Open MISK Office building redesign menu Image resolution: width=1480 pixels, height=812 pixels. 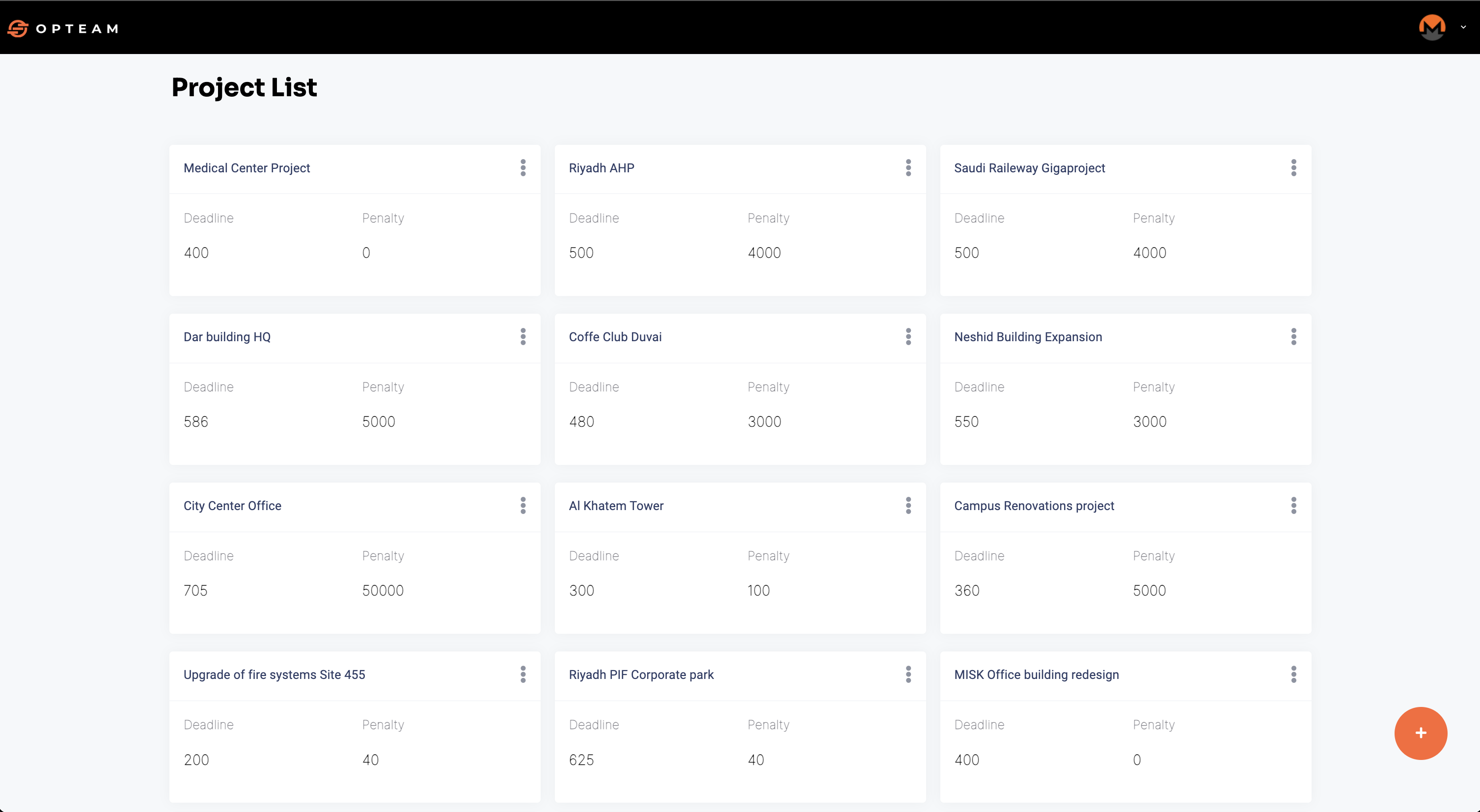(1293, 674)
